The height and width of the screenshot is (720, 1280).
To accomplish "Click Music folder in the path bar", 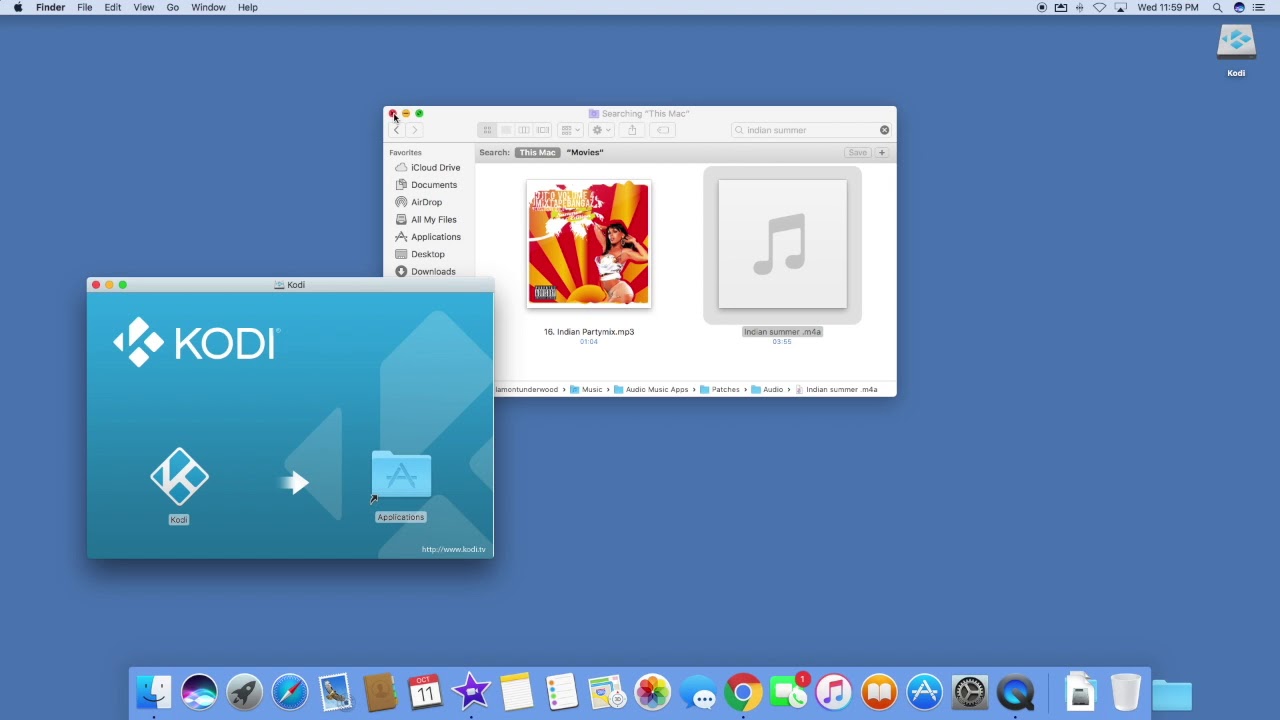I will [586, 389].
